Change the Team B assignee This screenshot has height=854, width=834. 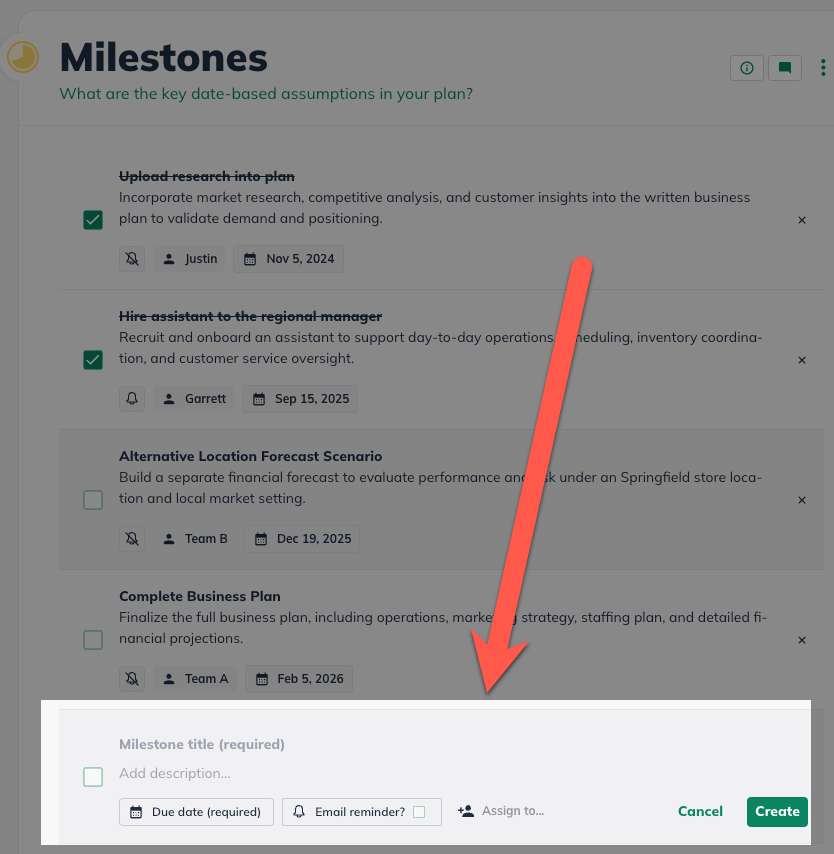tap(196, 539)
